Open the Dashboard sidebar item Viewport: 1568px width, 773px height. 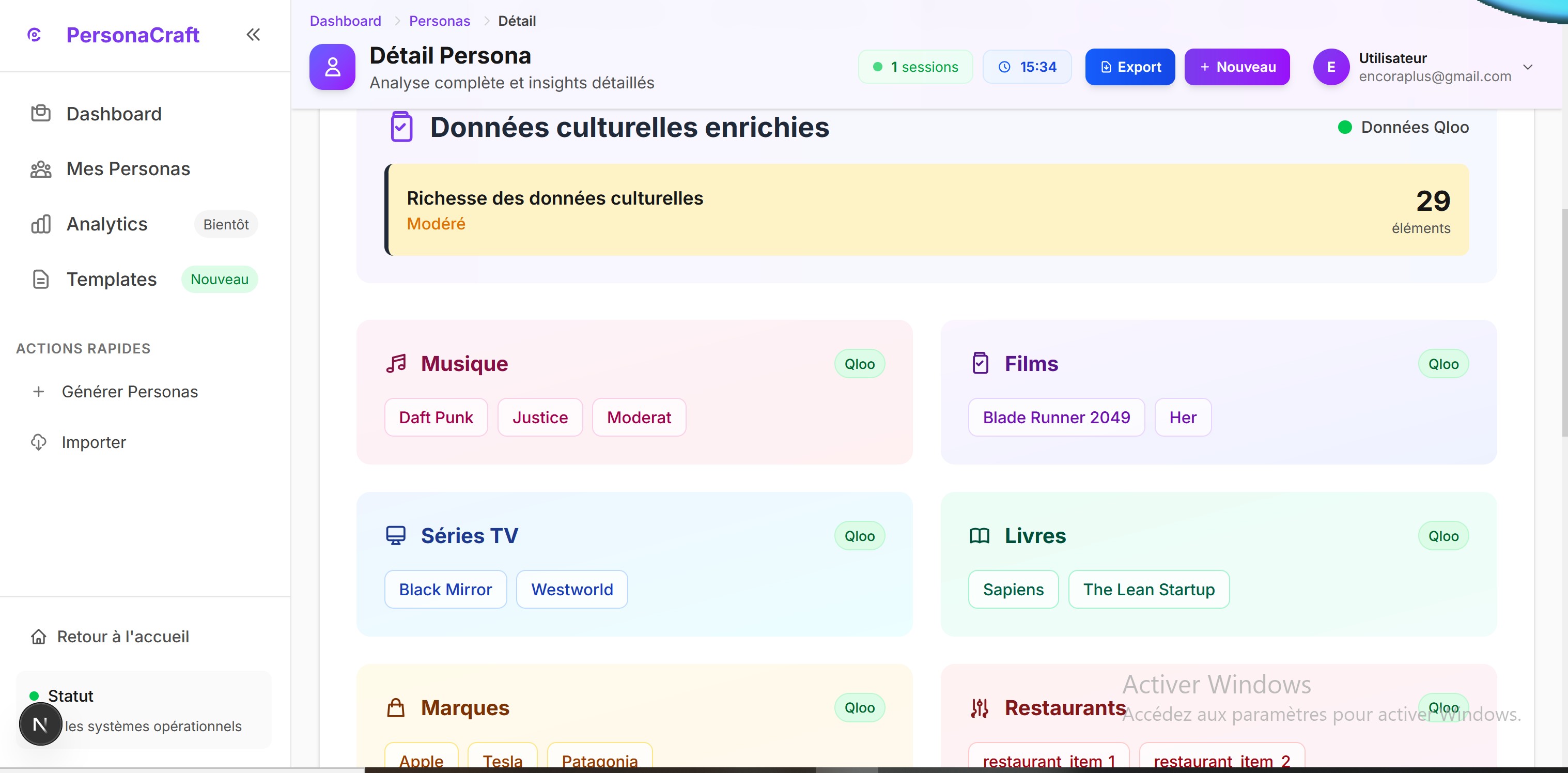coord(114,114)
